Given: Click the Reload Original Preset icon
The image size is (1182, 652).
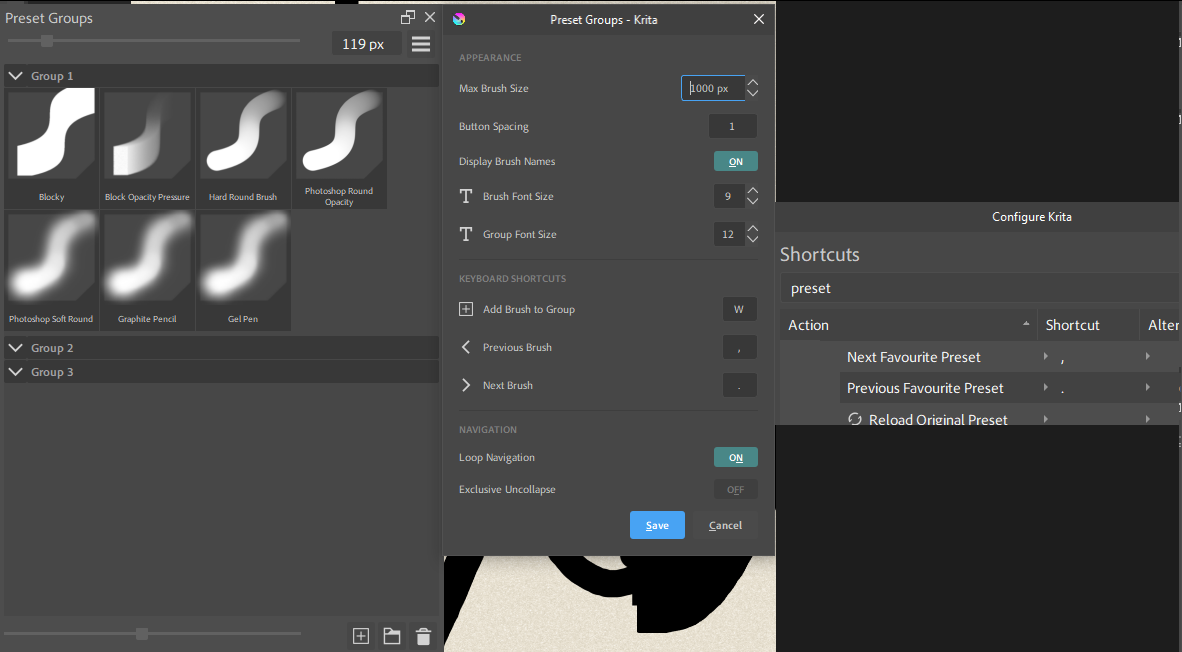Looking at the screenshot, I should click(x=855, y=420).
